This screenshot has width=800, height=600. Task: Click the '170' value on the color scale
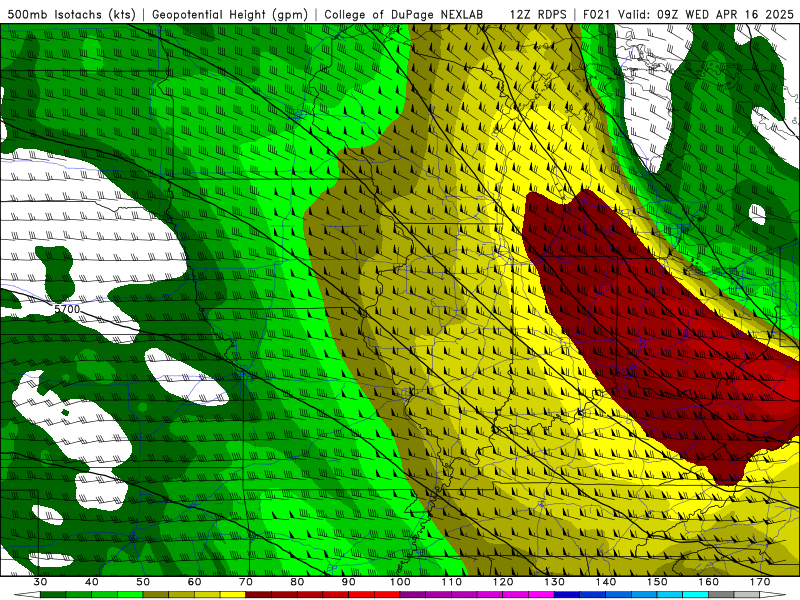point(760,582)
